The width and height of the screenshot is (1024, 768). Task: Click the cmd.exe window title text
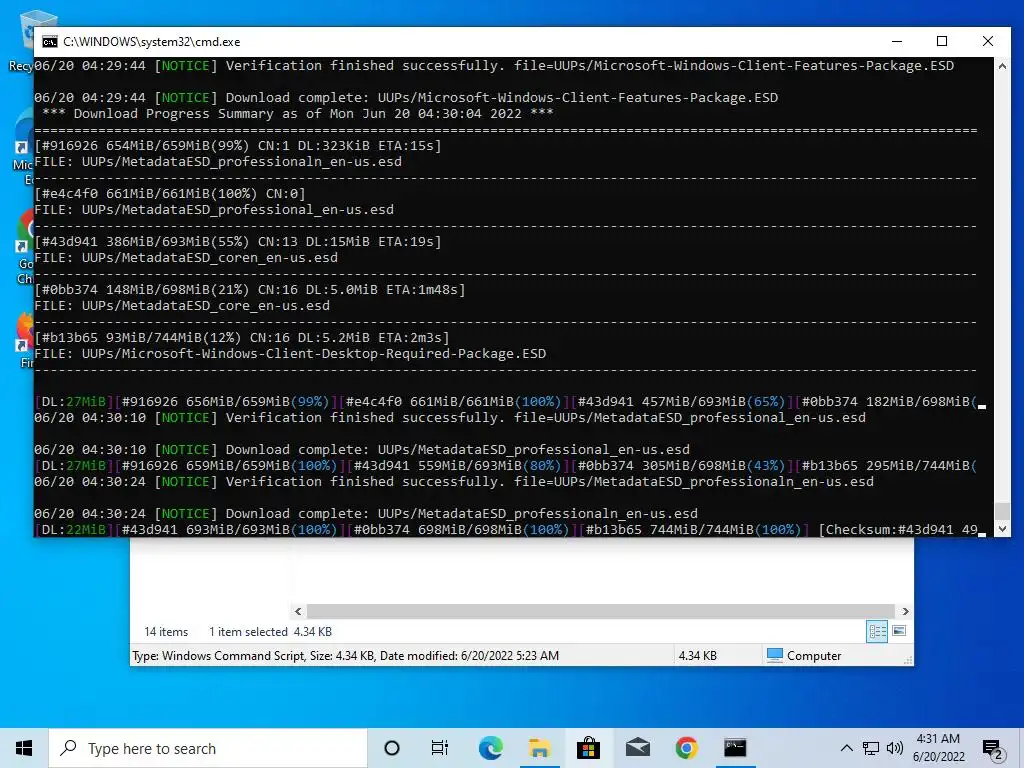[x=152, y=42]
